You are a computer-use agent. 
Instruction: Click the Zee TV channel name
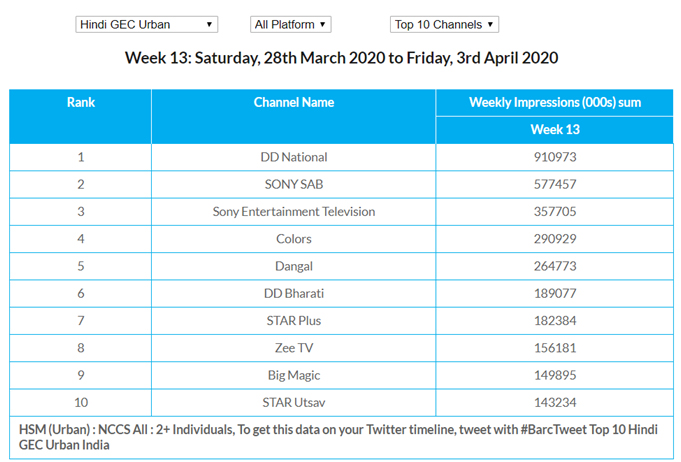coord(294,347)
